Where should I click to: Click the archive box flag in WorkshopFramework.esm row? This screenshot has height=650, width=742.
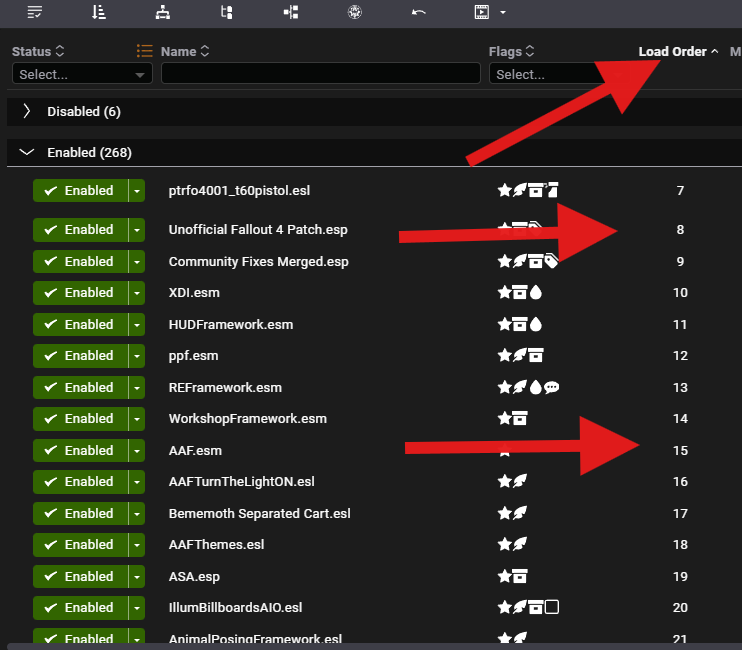[520, 419]
